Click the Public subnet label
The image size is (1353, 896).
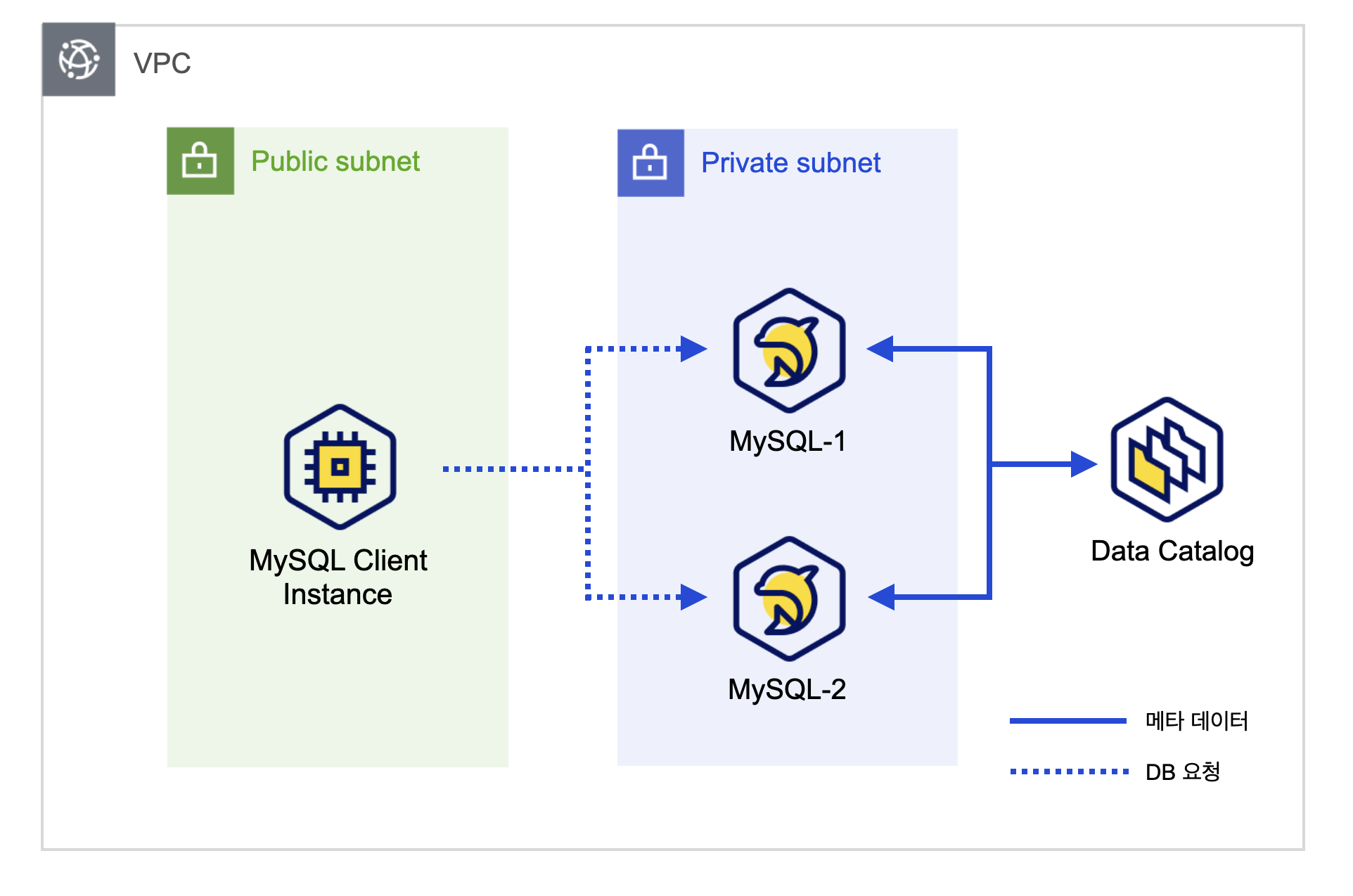335,161
